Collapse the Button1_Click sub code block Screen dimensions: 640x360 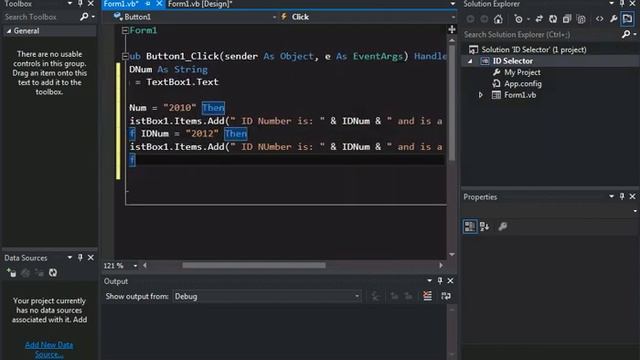point(125,56)
